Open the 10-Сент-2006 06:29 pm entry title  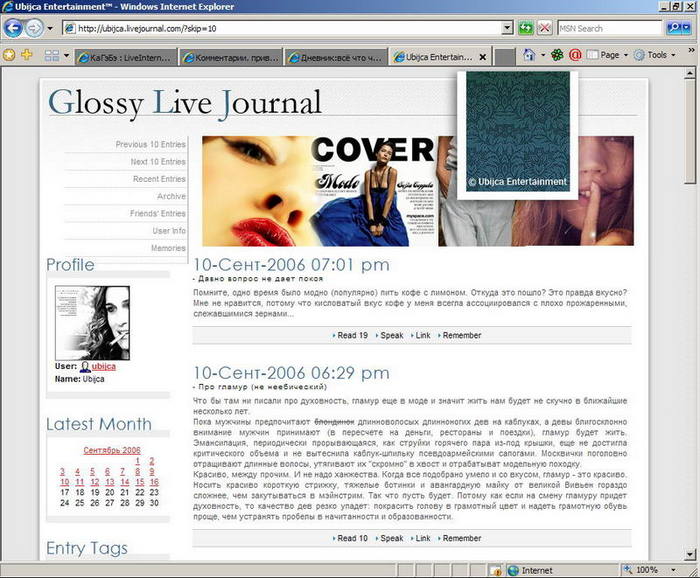tap(291, 373)
